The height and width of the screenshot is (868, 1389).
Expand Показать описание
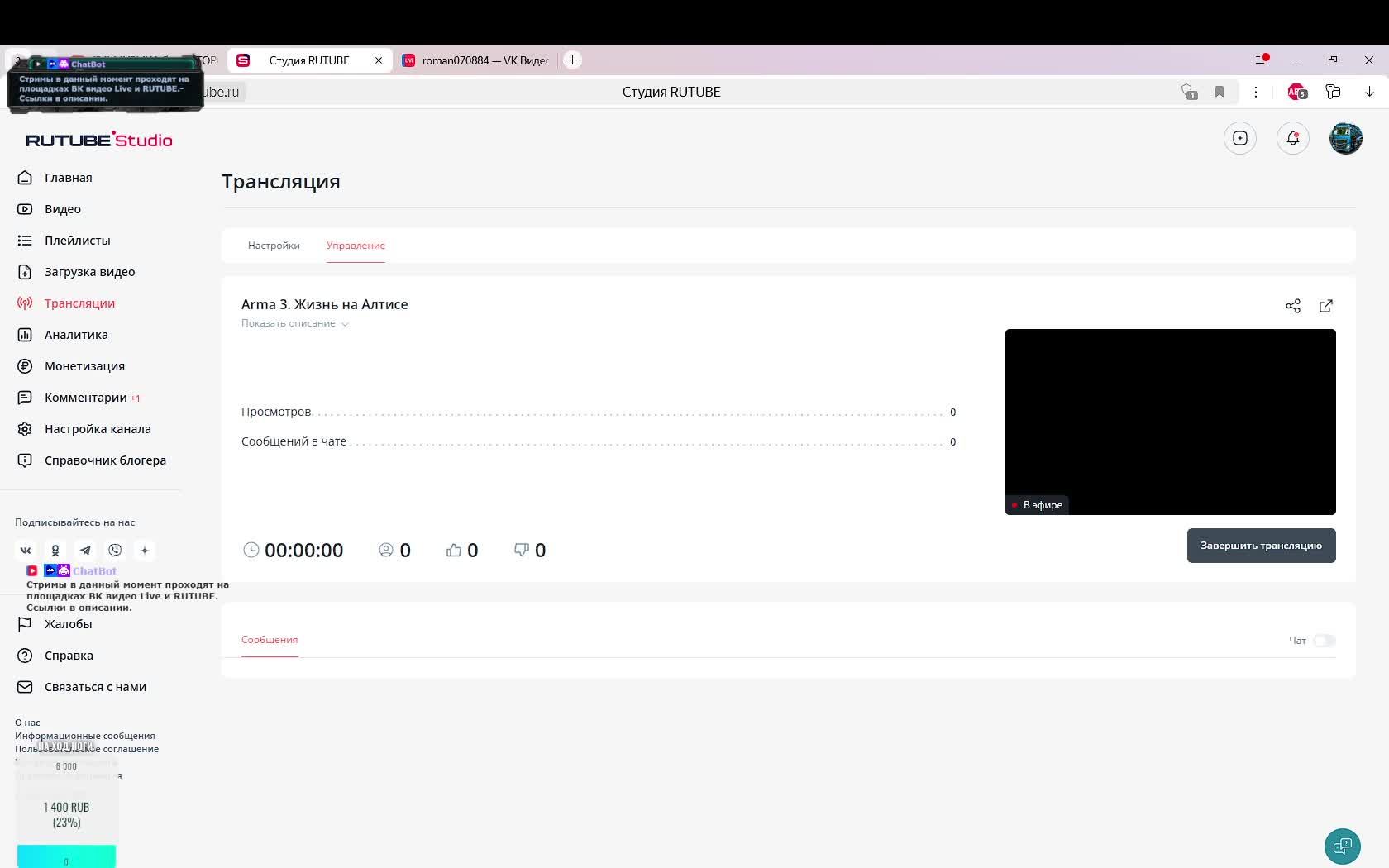(295, 323)
